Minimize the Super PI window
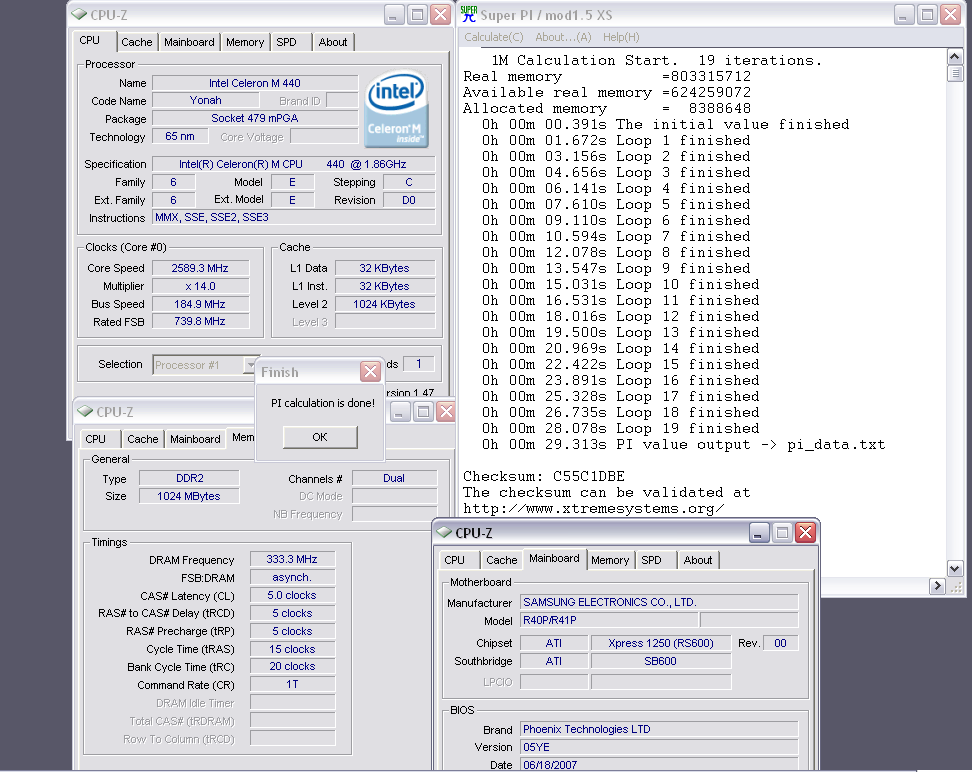 [904, 14]
